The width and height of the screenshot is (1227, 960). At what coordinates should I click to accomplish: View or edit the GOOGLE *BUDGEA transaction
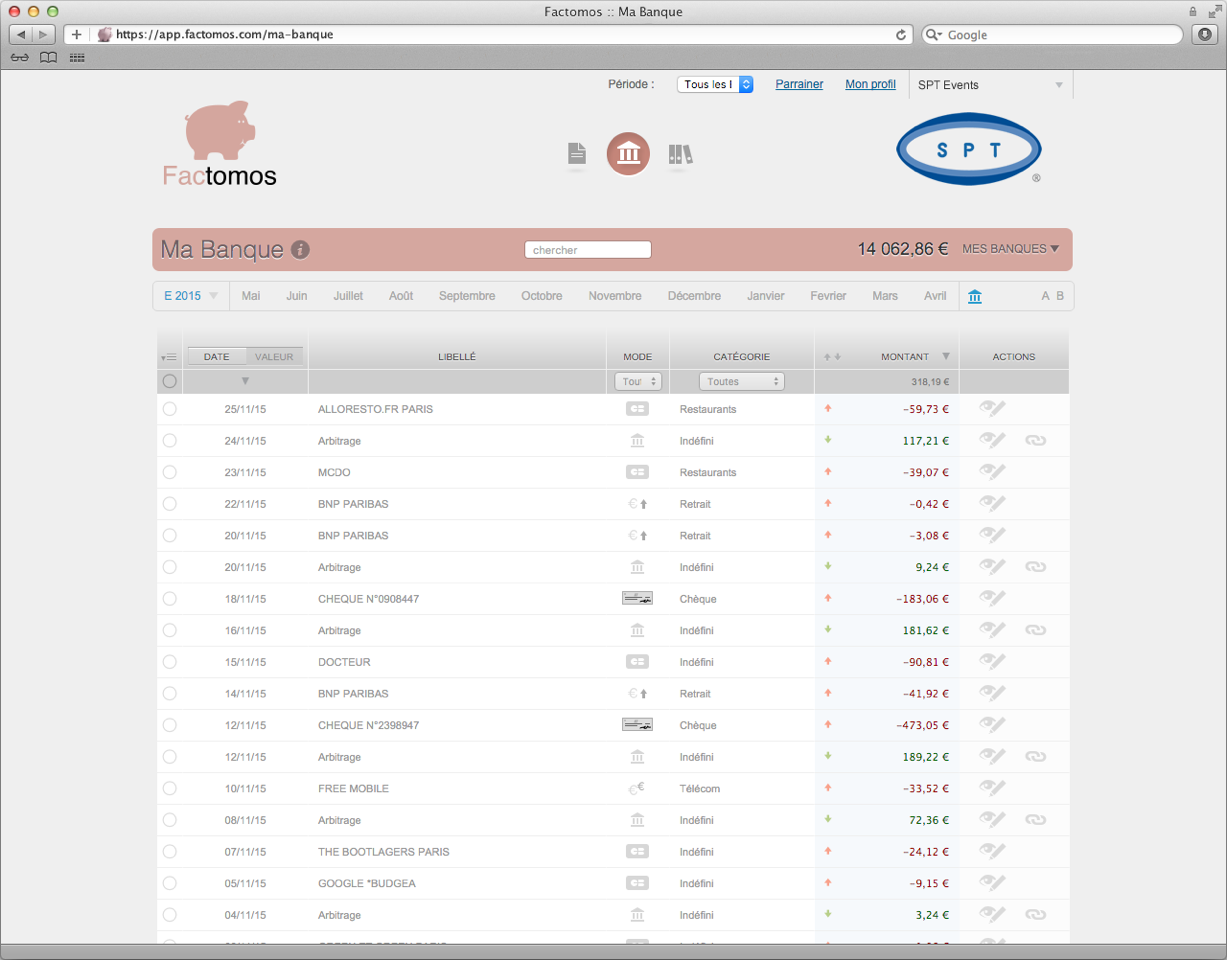(992, 883)
